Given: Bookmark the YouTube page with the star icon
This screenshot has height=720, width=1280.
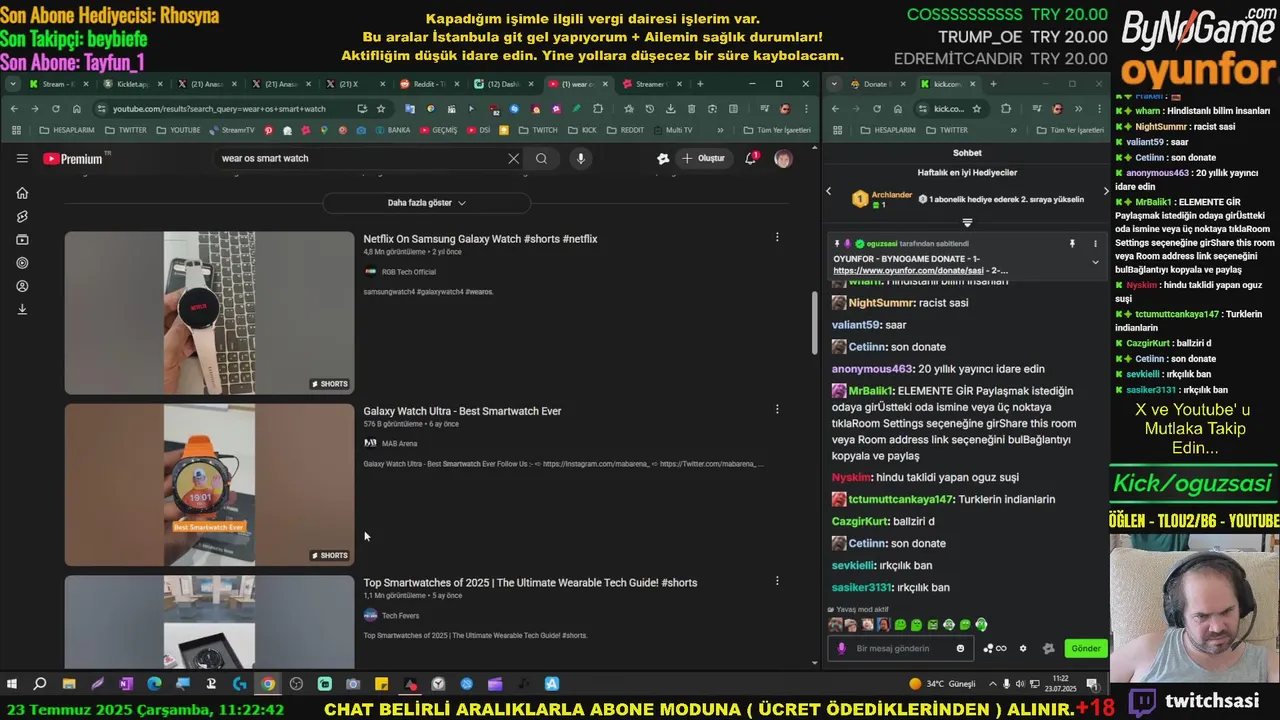Looking at the screenshot, I should click(x=381, y=109).
